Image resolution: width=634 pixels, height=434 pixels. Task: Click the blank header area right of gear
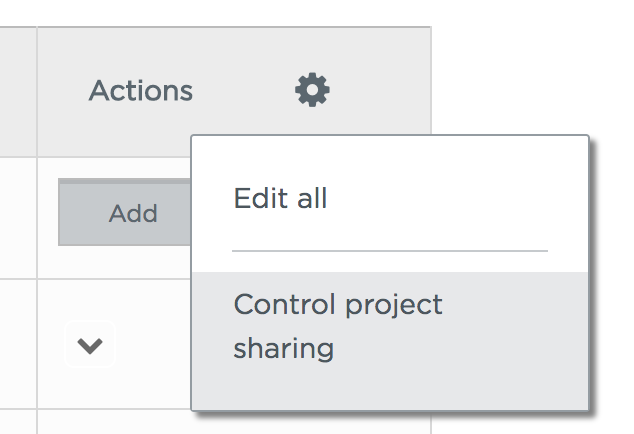pyautogui.click(x=380, y=81)
